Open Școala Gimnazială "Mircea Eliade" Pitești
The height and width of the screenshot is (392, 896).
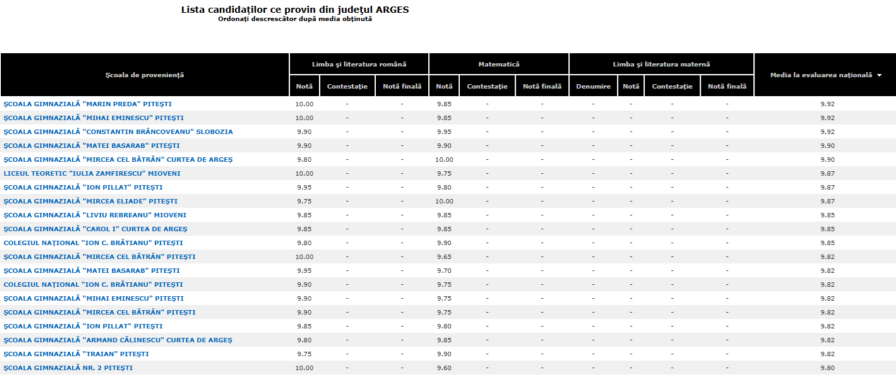[x=90, y=201]
